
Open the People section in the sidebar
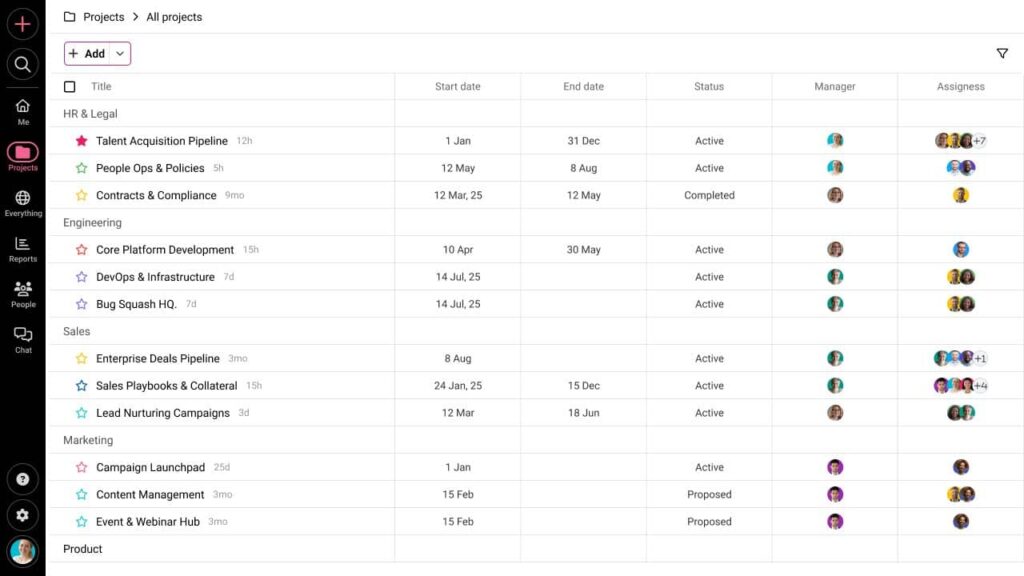[x=22, y=293]
